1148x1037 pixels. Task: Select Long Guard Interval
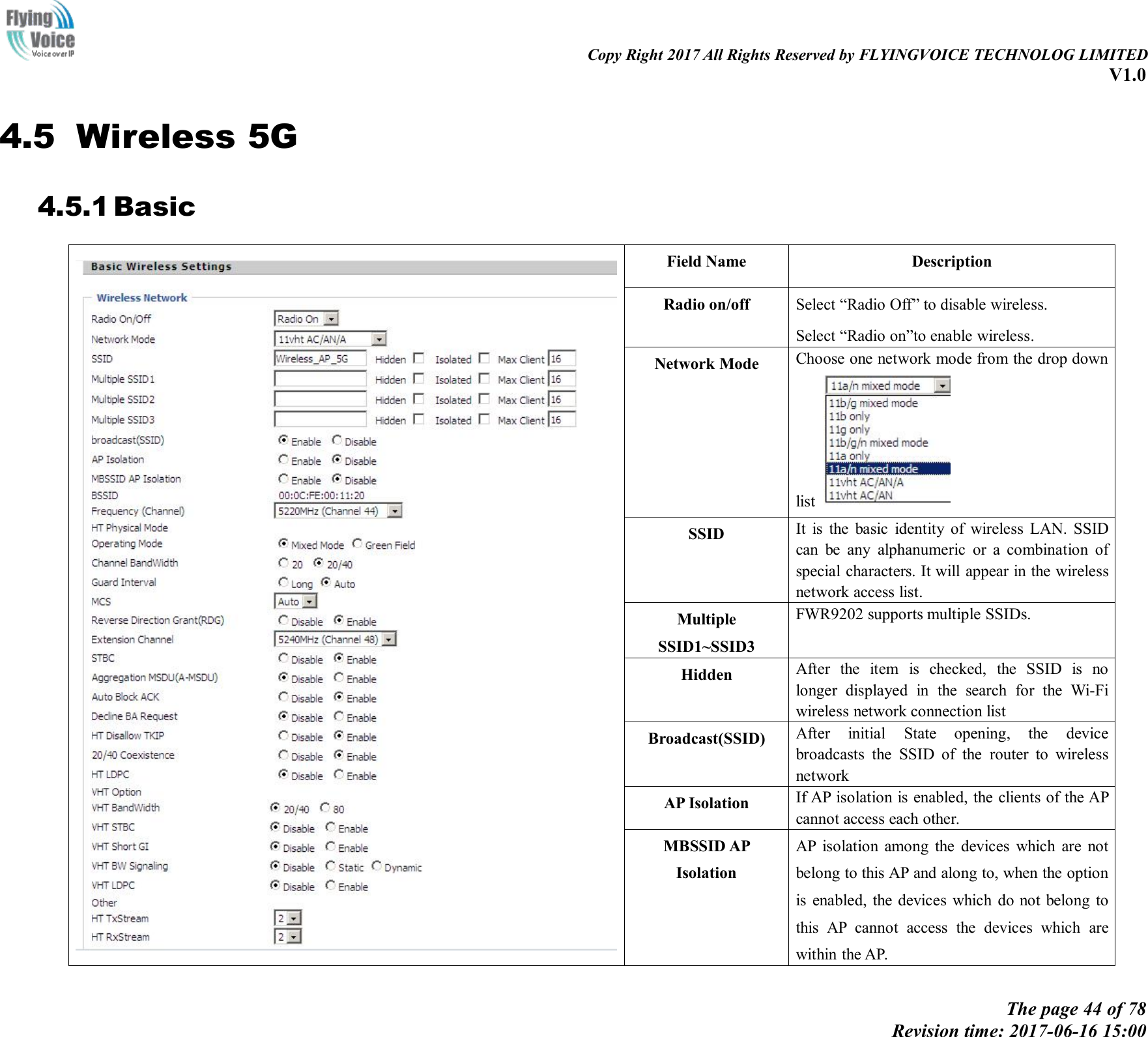click(x=283, y=583)
